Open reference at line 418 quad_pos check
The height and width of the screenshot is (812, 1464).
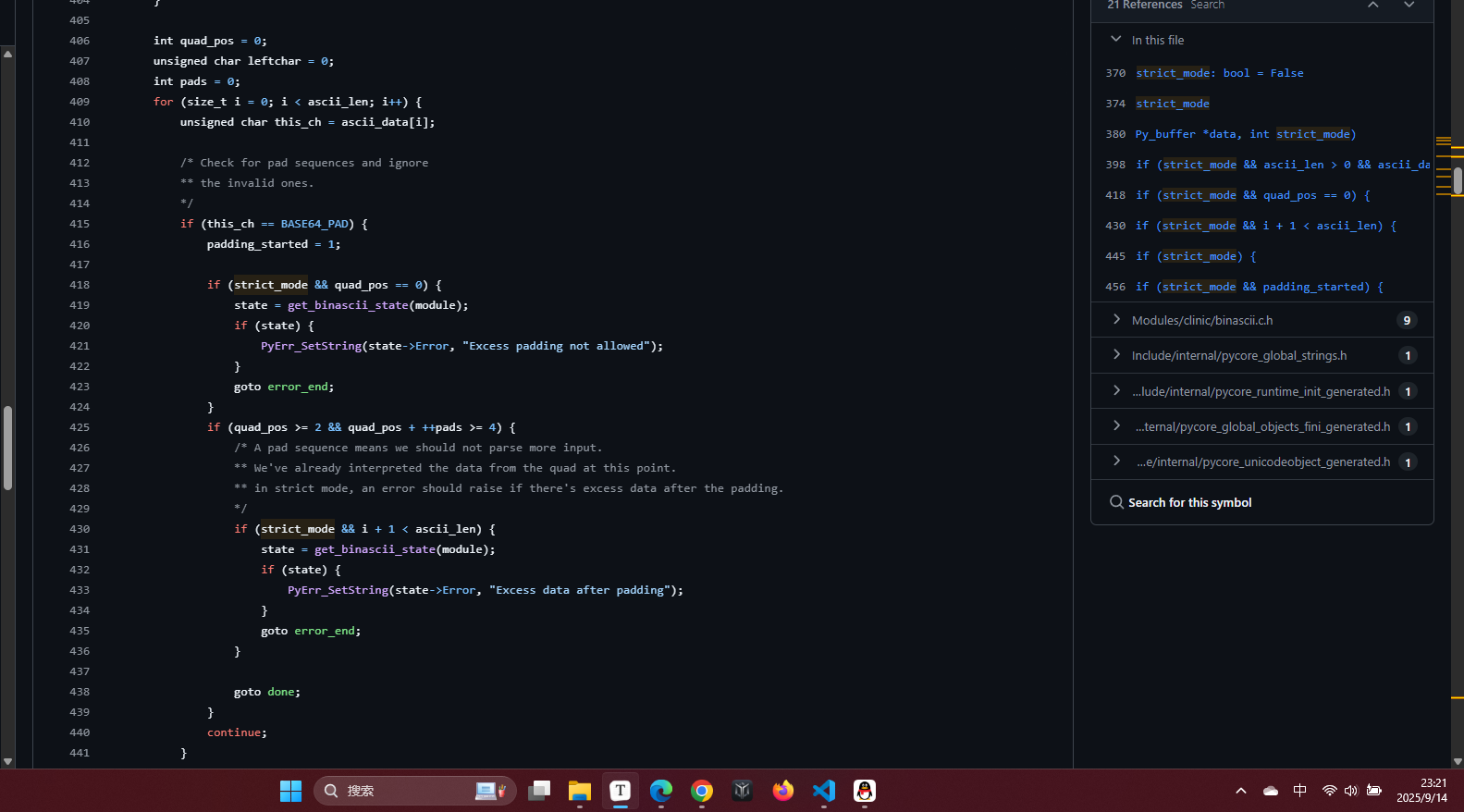pos(1252,195)
